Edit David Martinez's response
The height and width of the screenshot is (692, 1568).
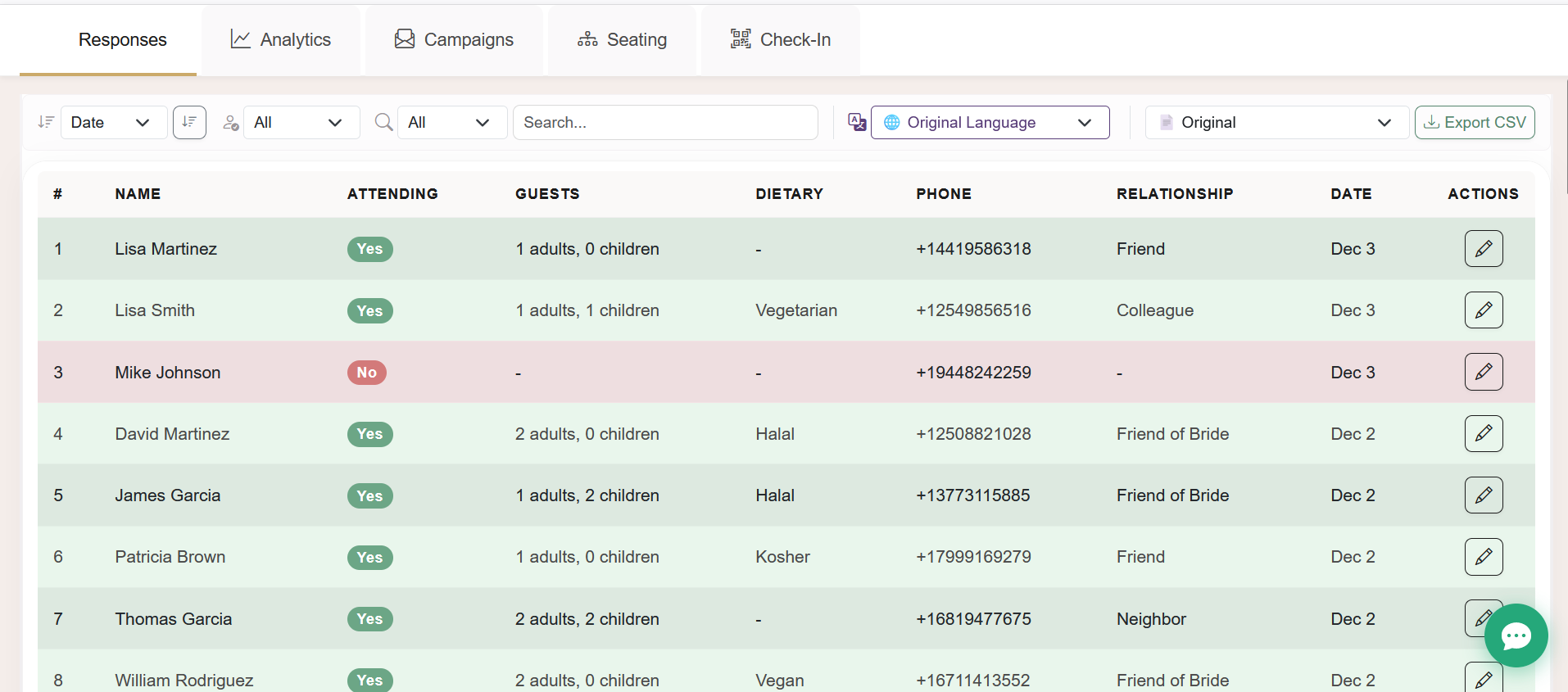point(1484,433)
